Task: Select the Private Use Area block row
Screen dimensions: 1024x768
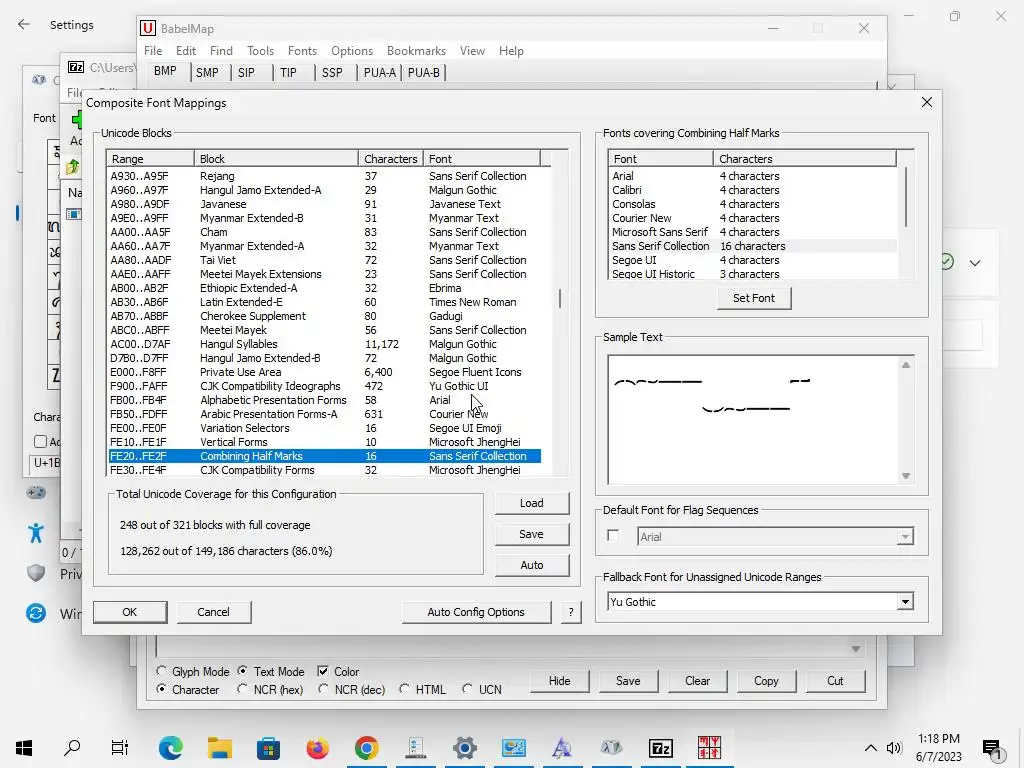Action: [325, 372]
